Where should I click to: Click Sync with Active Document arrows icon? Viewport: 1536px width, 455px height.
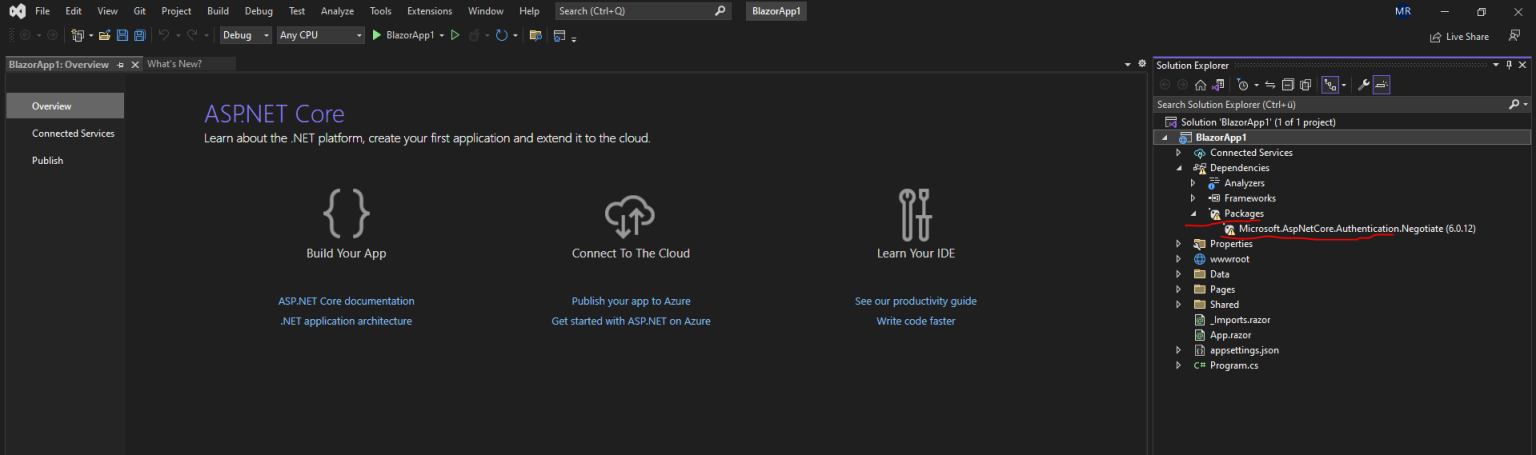tap(1270, 85)
